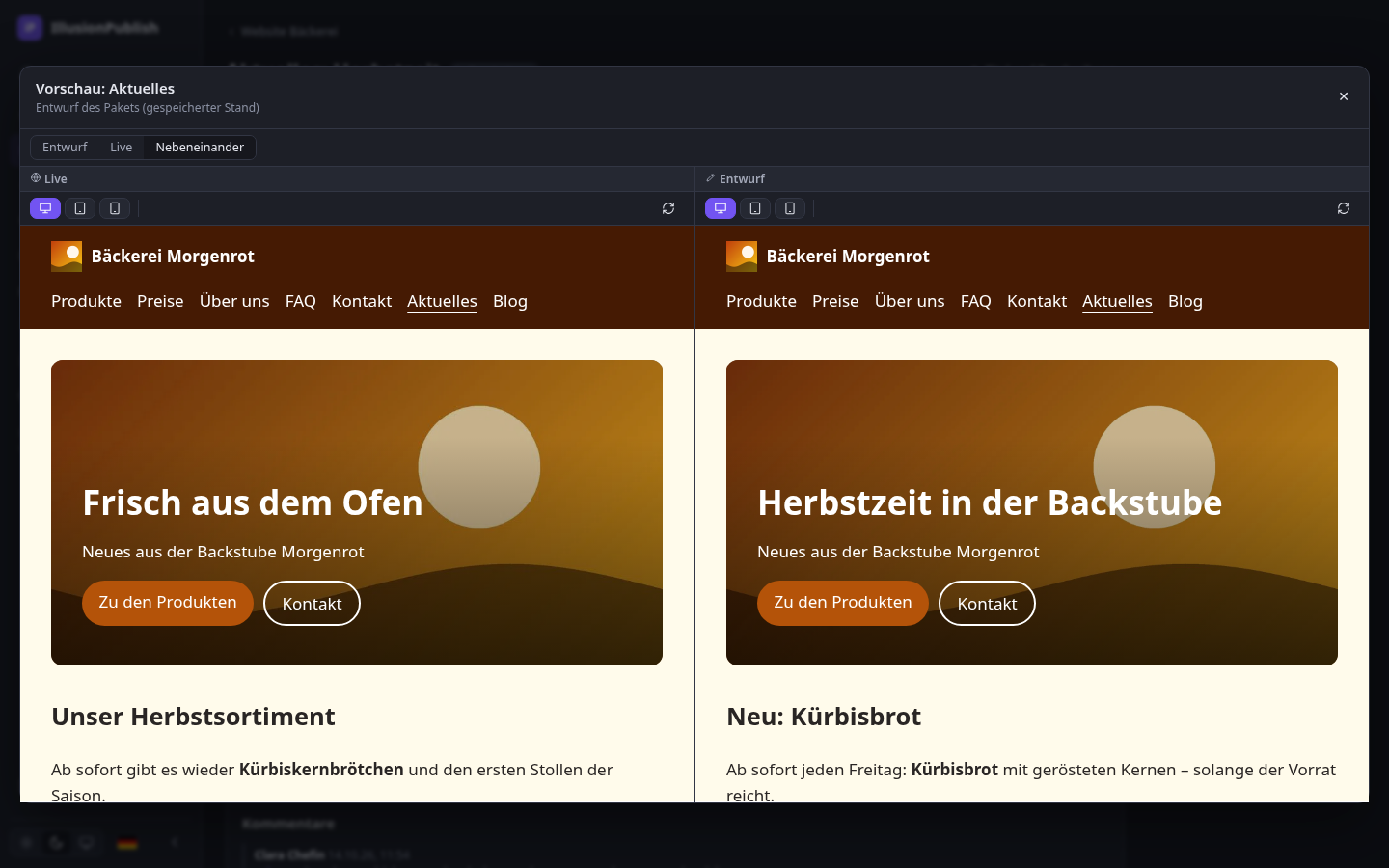Select the Live preview tab

121,148
